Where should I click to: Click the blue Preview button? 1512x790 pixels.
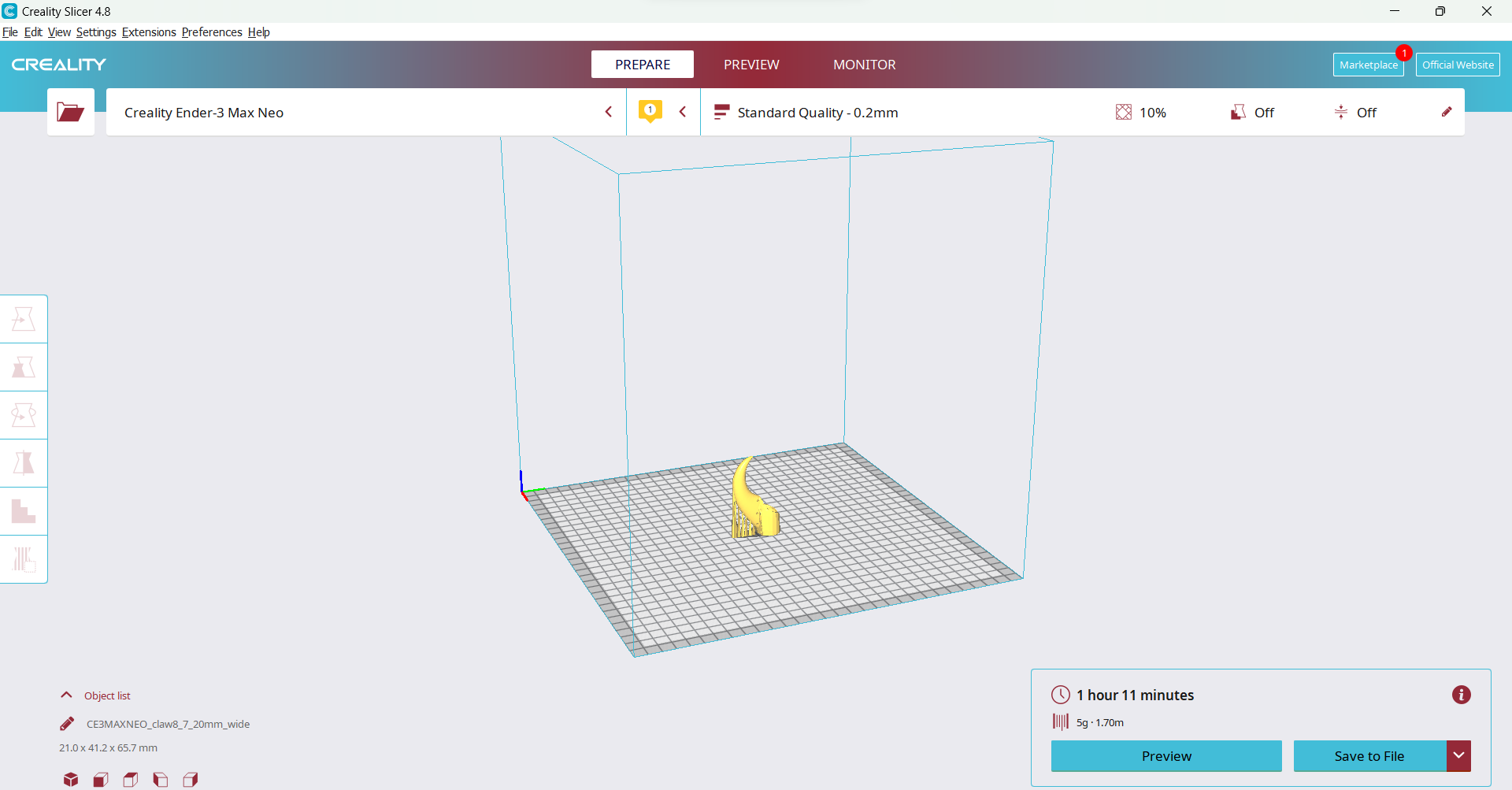click(1166, 756)
